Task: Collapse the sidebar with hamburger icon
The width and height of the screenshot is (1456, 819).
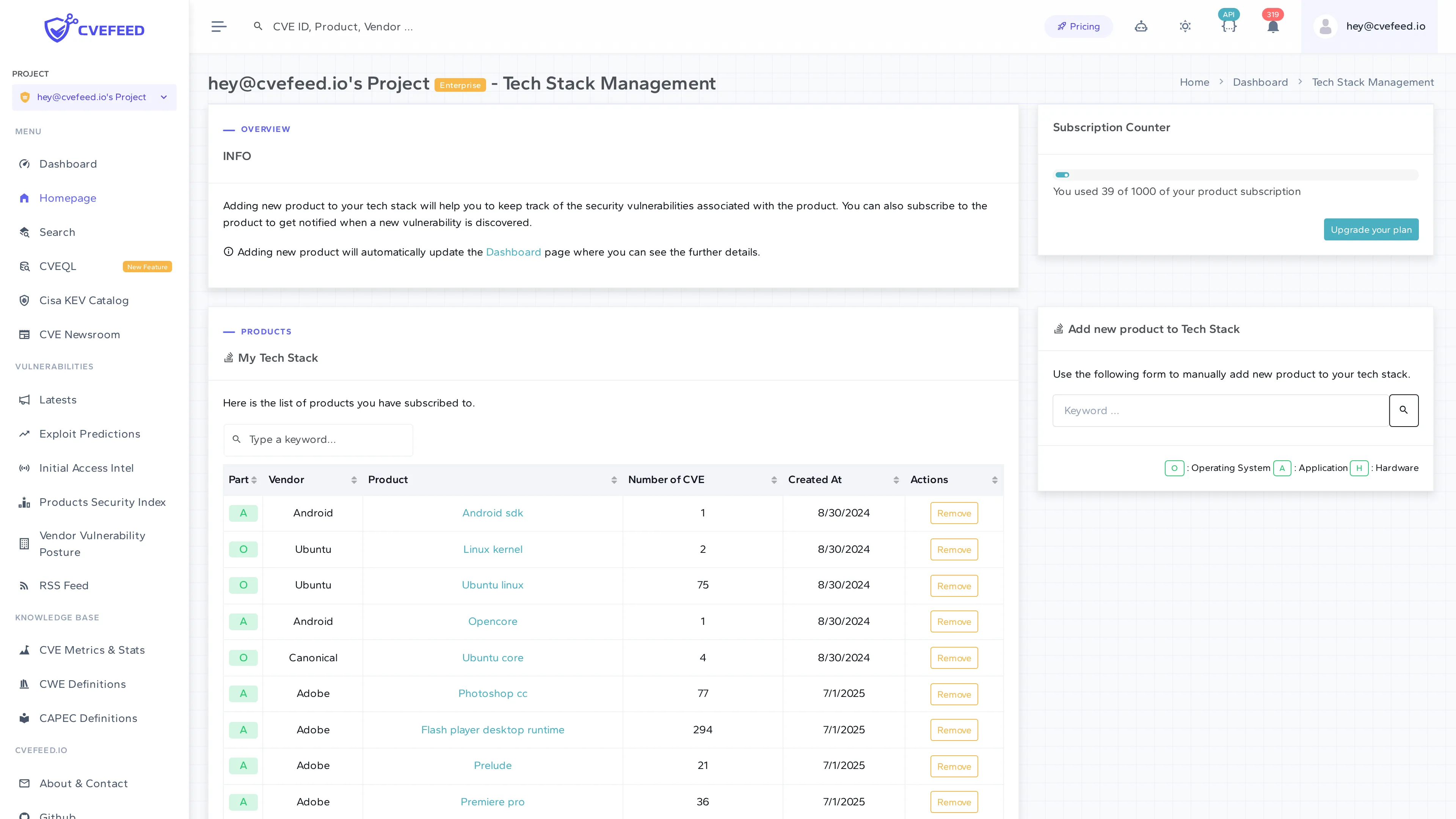Action: (x=219, y=26)
